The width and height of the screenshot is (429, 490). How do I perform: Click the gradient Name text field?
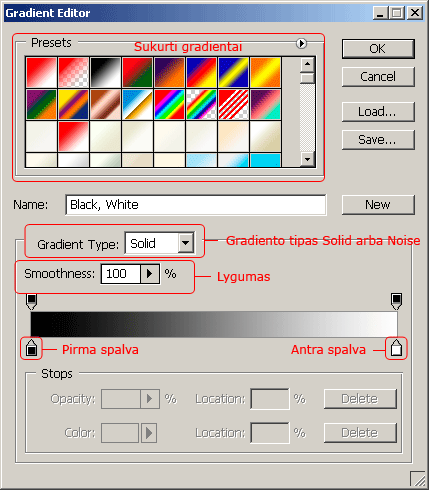pos(196,205)
